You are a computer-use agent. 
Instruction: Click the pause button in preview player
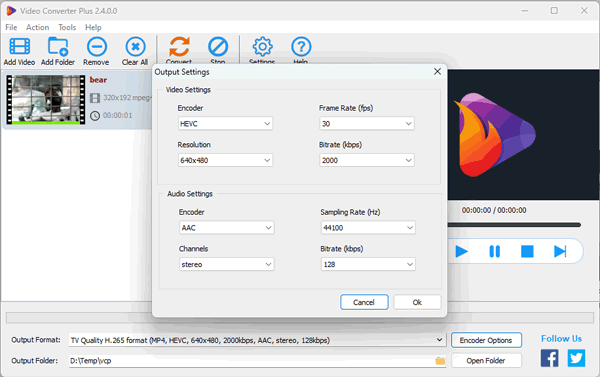[x=494, y=251]
